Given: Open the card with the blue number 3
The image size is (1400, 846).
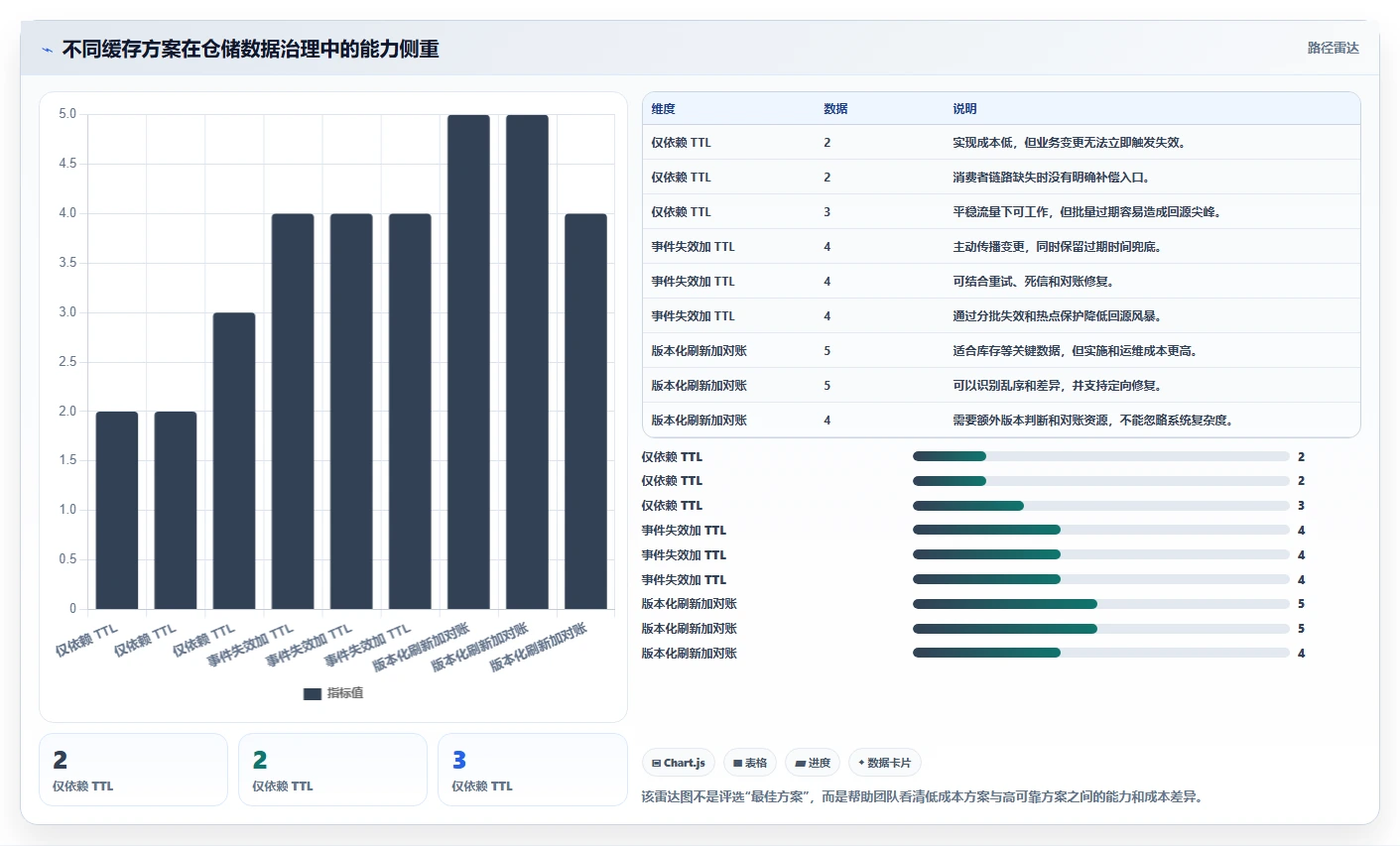Looking at the screenshot, I should [532, 770].
